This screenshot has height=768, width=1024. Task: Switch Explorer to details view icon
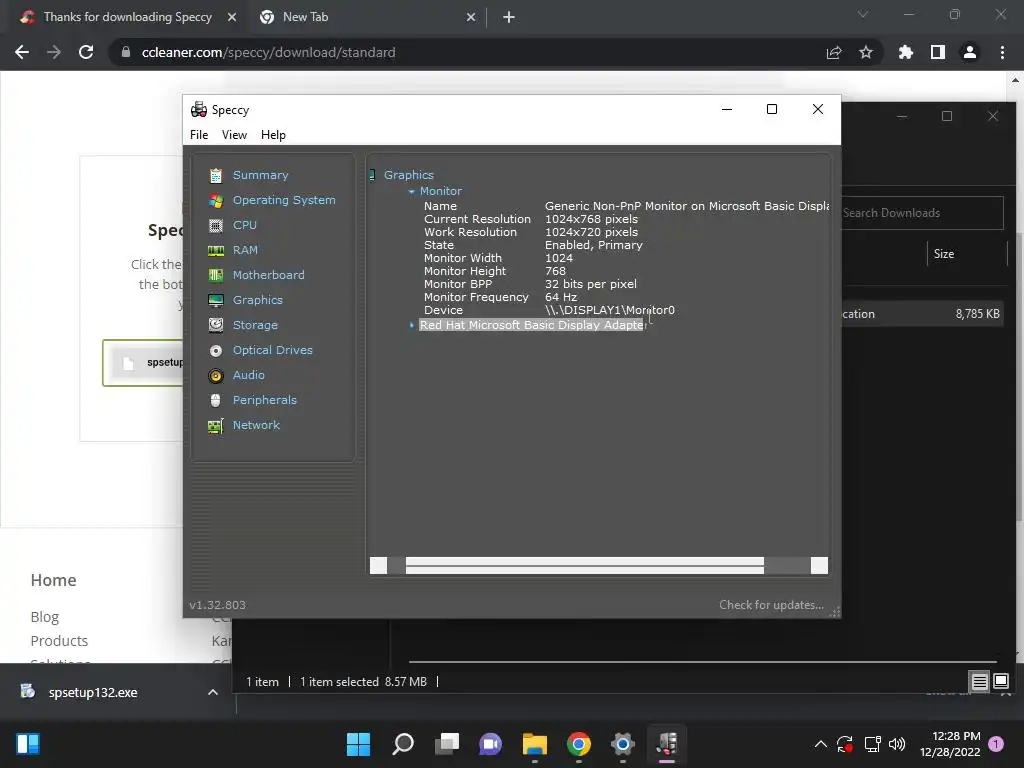pos(980,682)
